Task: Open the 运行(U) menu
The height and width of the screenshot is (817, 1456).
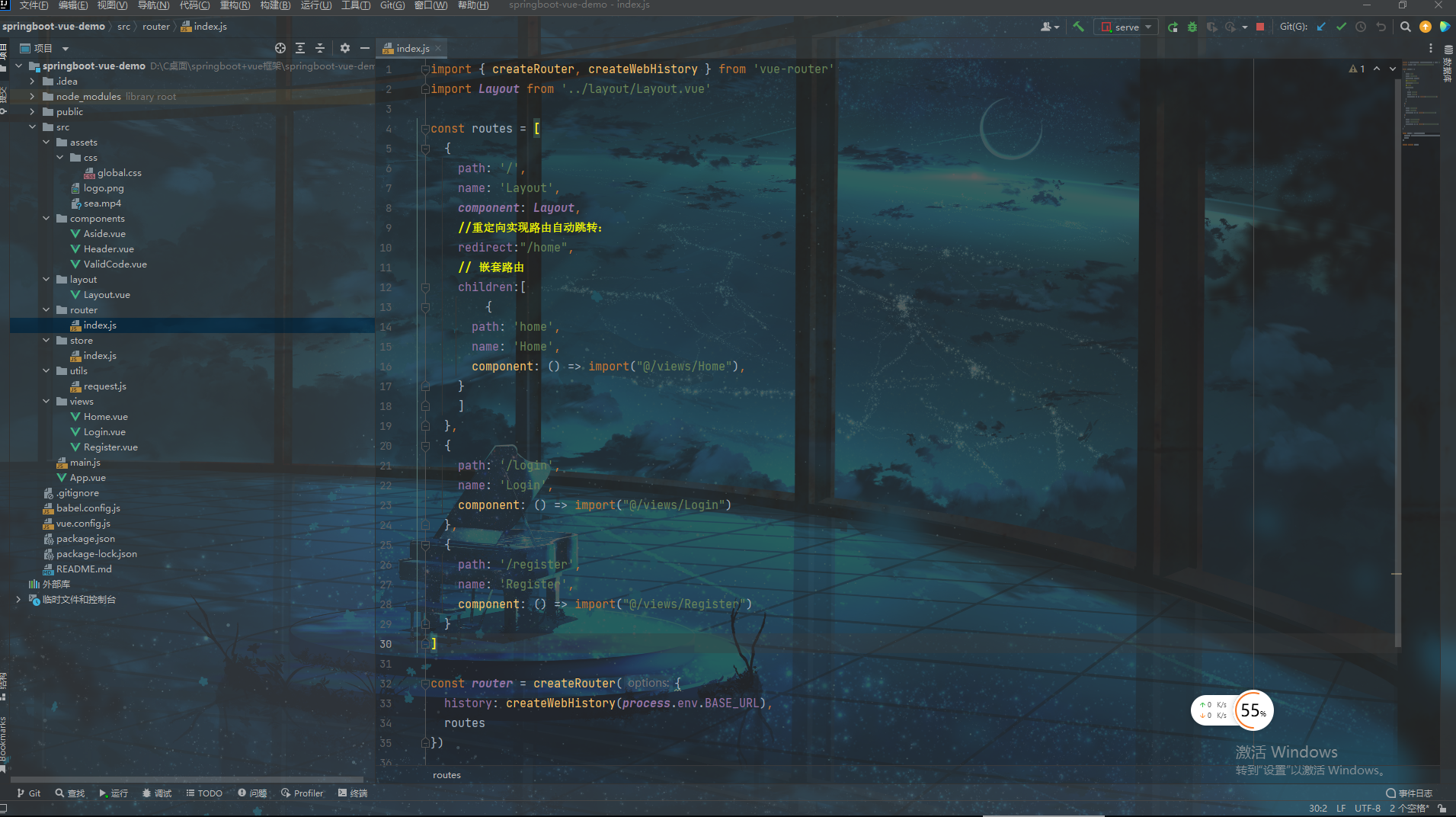Action: click(316, 5)
